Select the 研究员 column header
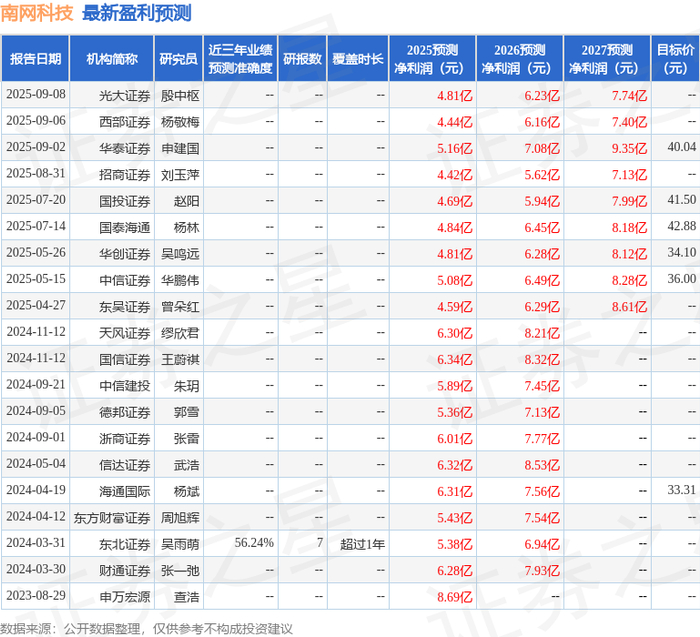This screenshot has width=700, height=637. pos(179,59)
